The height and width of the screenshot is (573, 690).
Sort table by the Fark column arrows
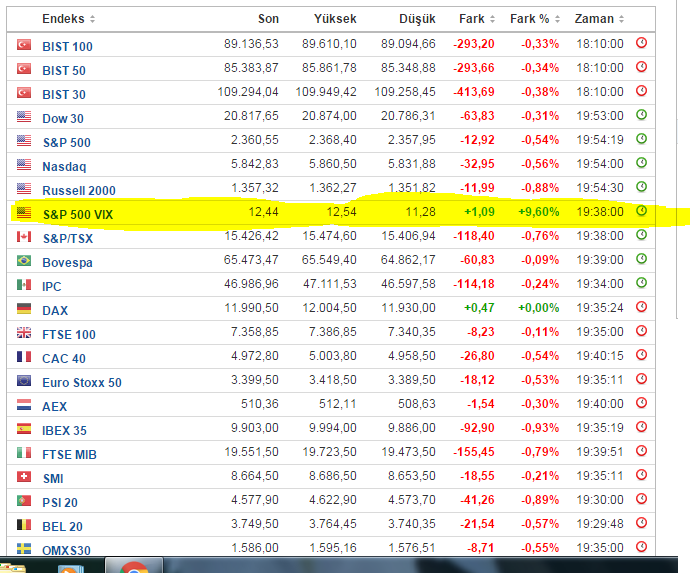click(492, 19)
